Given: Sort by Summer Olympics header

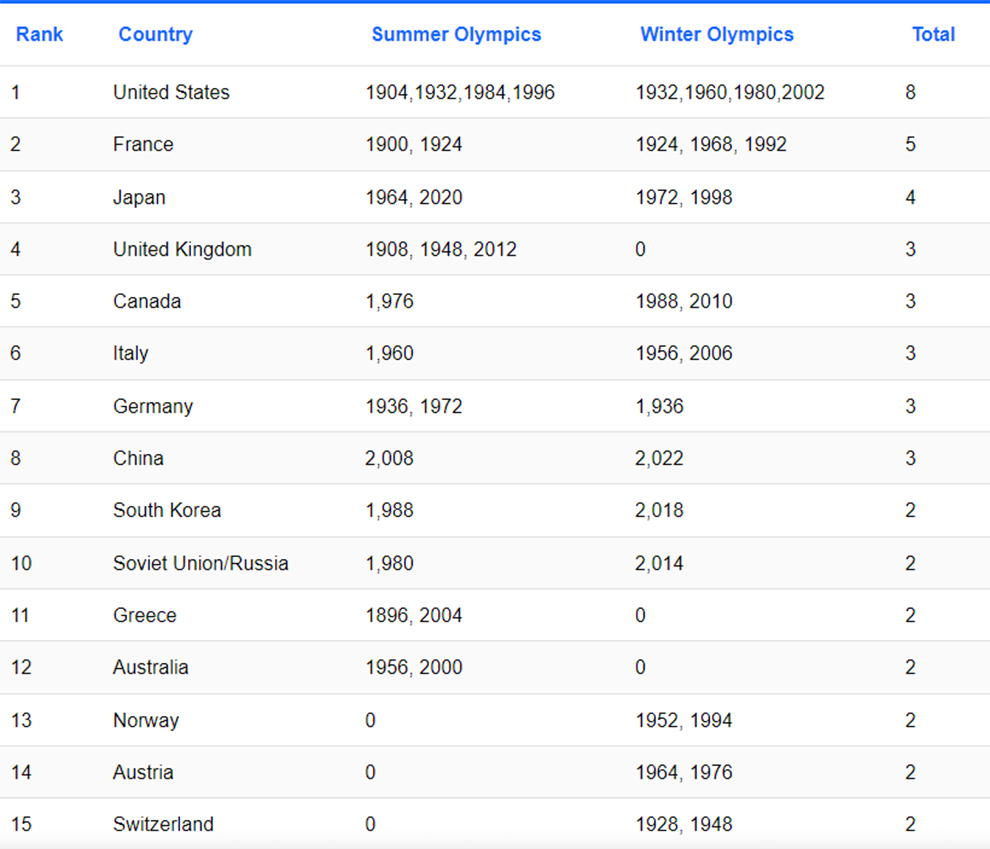Looking at the screenshot, I should click(x=456, y=34).
